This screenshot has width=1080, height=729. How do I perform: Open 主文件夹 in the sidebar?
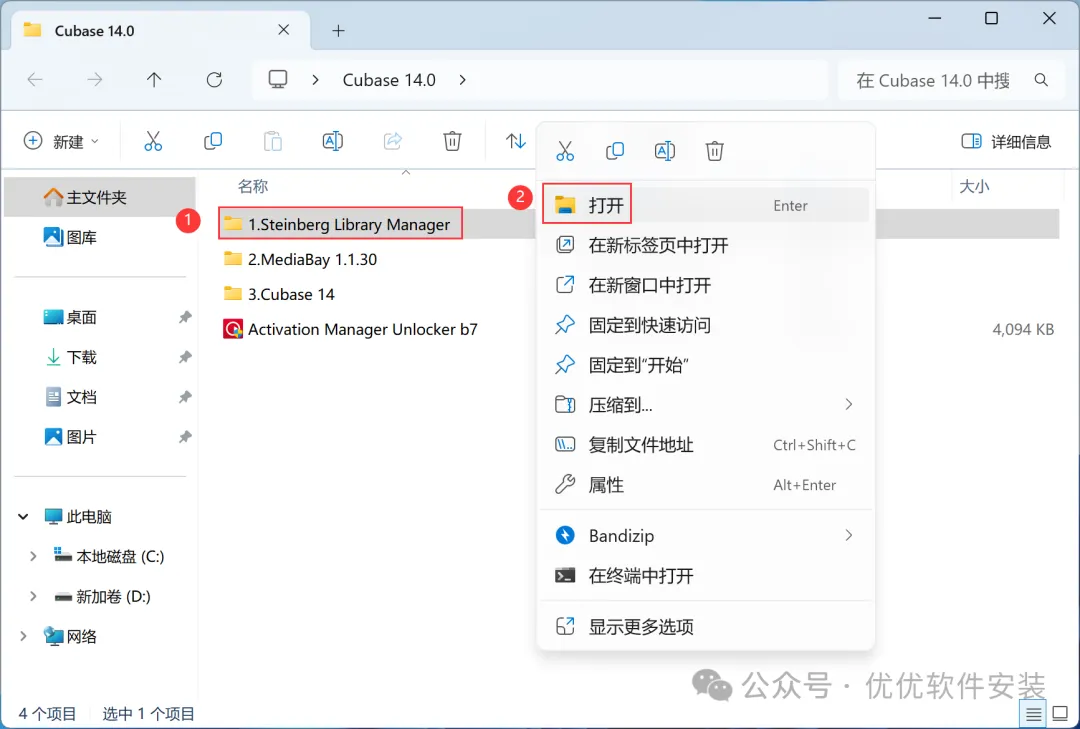click(x=100, y=197)
